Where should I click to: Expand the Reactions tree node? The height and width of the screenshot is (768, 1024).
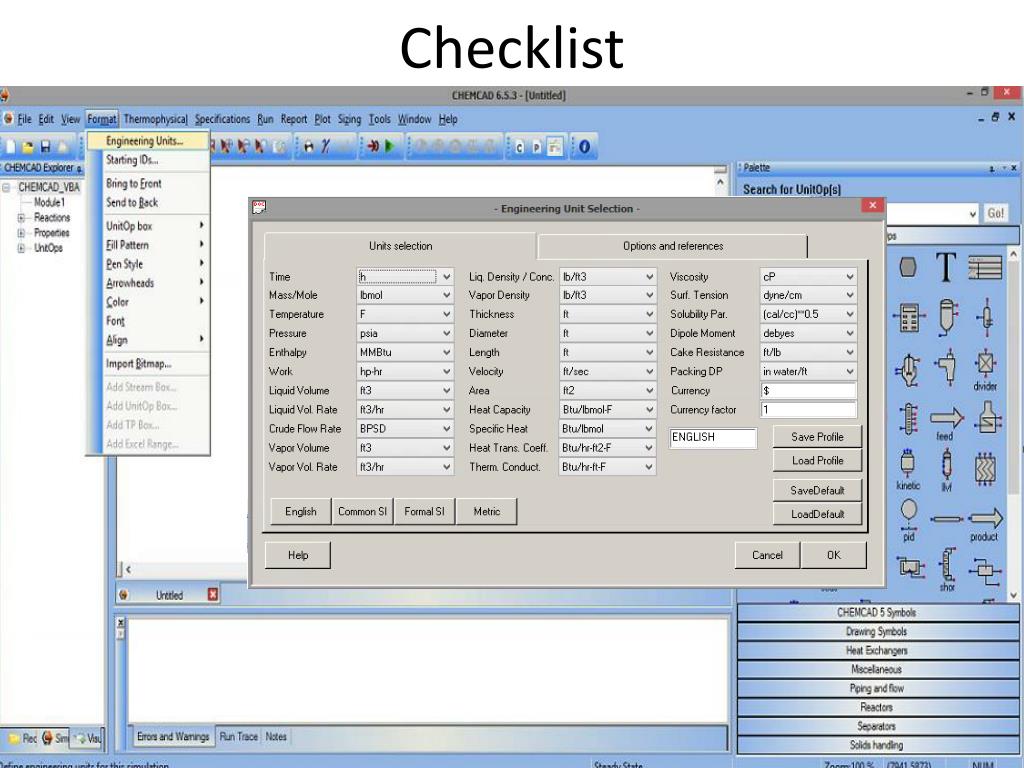coord(21,217)
